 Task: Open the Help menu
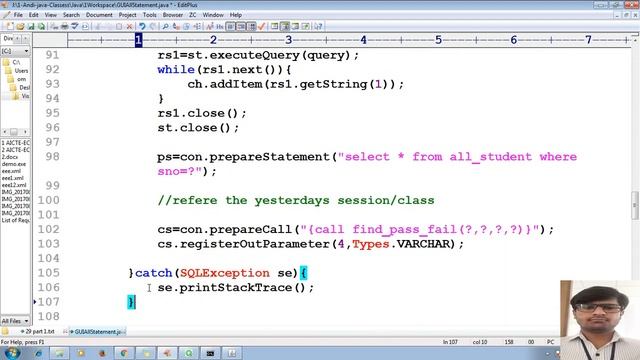click(236, 15)
